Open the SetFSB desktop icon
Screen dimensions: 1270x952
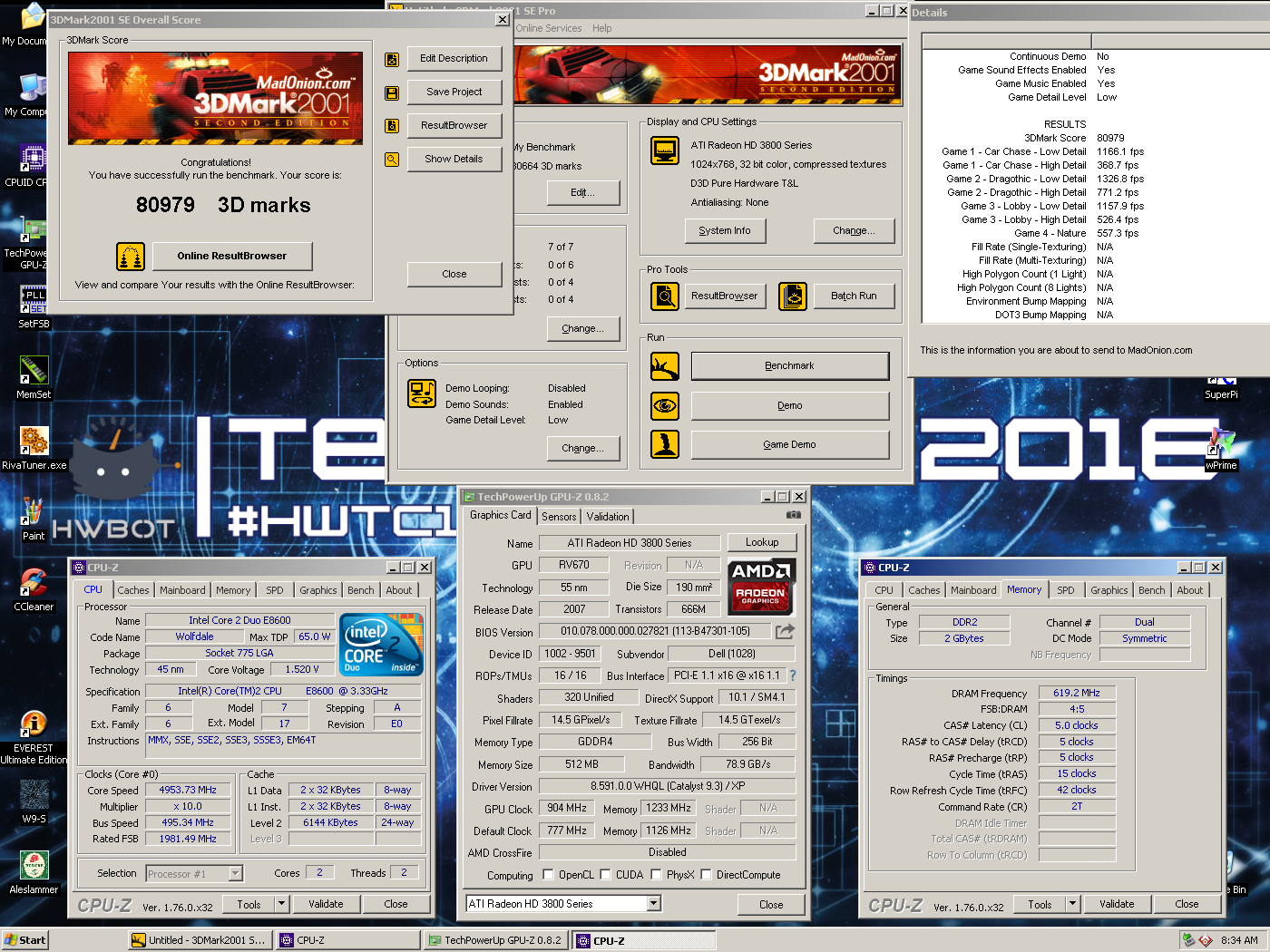[x=34, y=306]
